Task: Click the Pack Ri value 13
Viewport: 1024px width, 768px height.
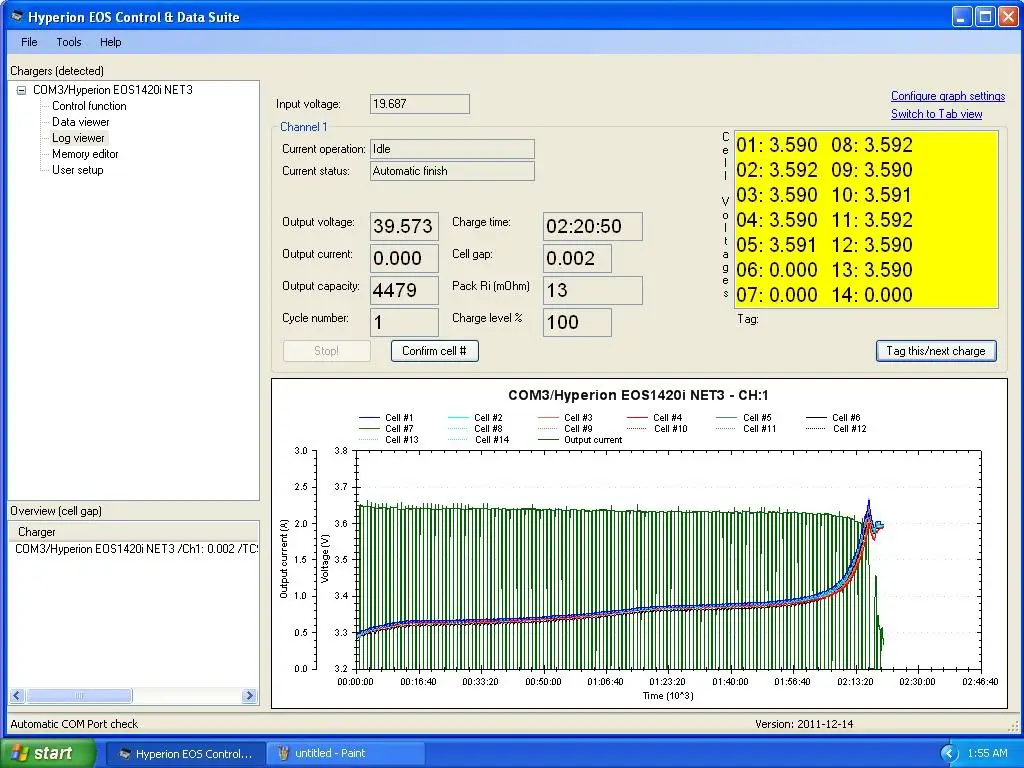Action: click(593, 290)
